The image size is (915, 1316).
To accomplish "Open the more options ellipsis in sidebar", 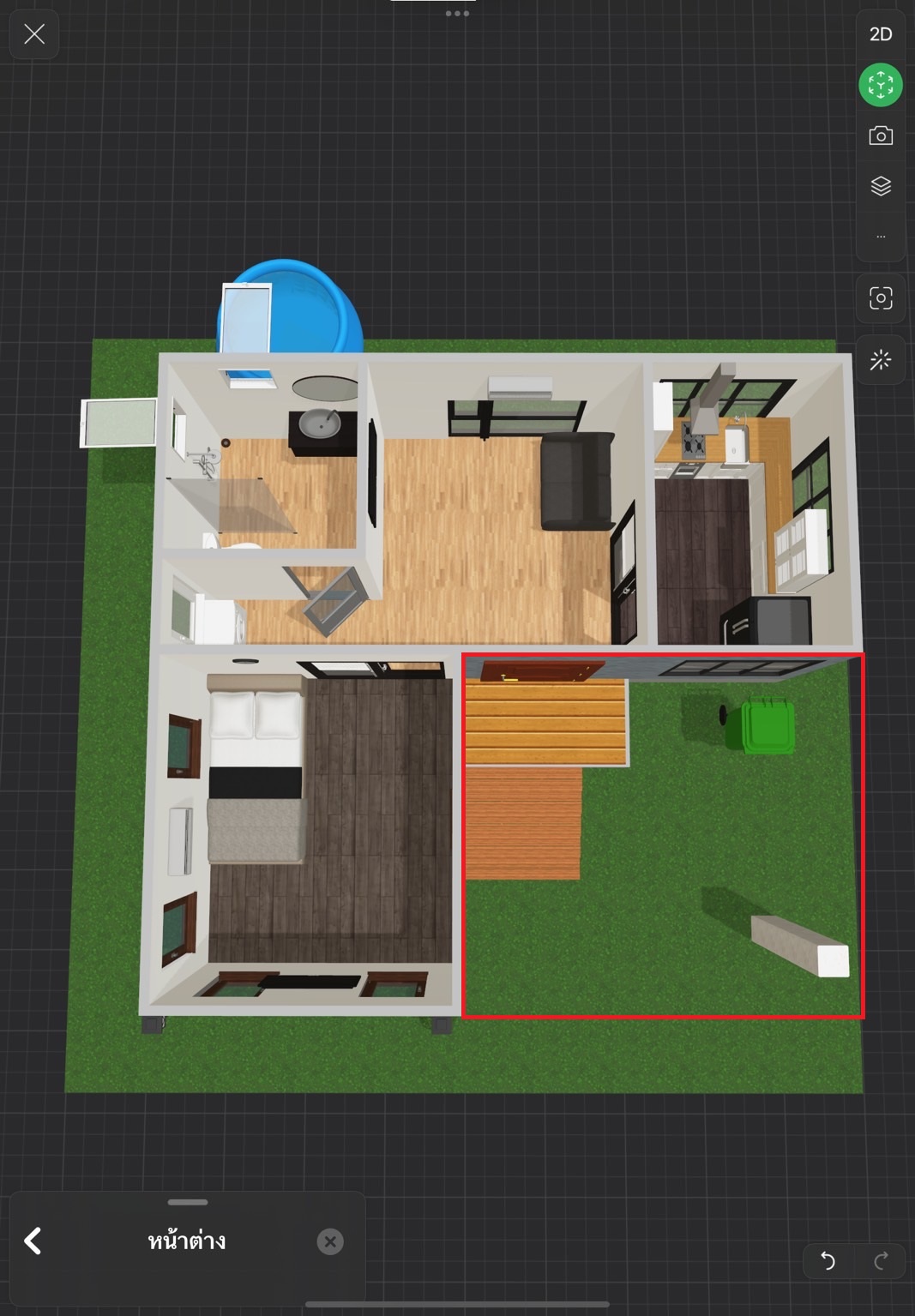I will tap(881, 237).
